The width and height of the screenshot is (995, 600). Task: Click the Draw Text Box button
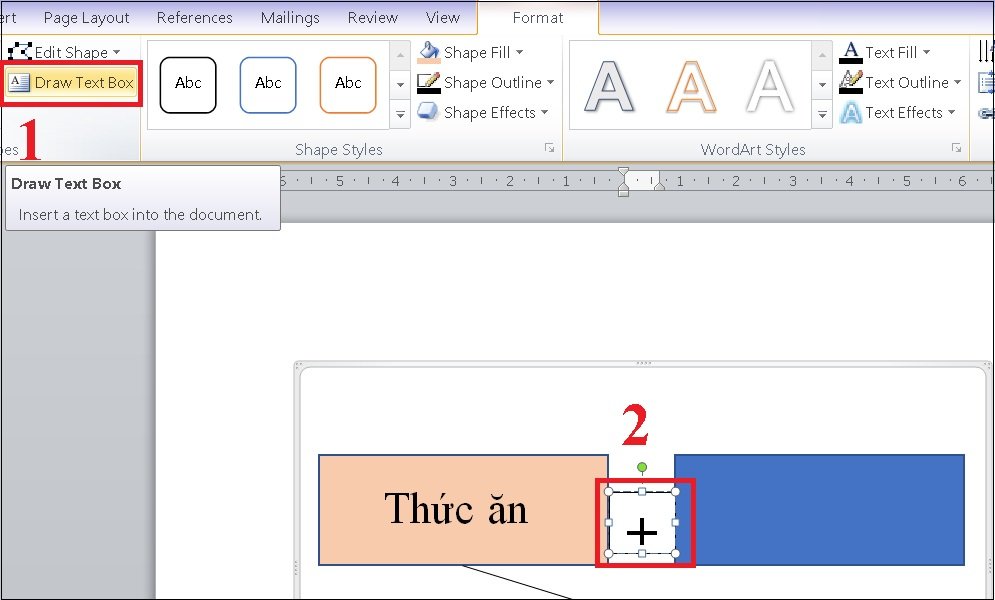71,82
